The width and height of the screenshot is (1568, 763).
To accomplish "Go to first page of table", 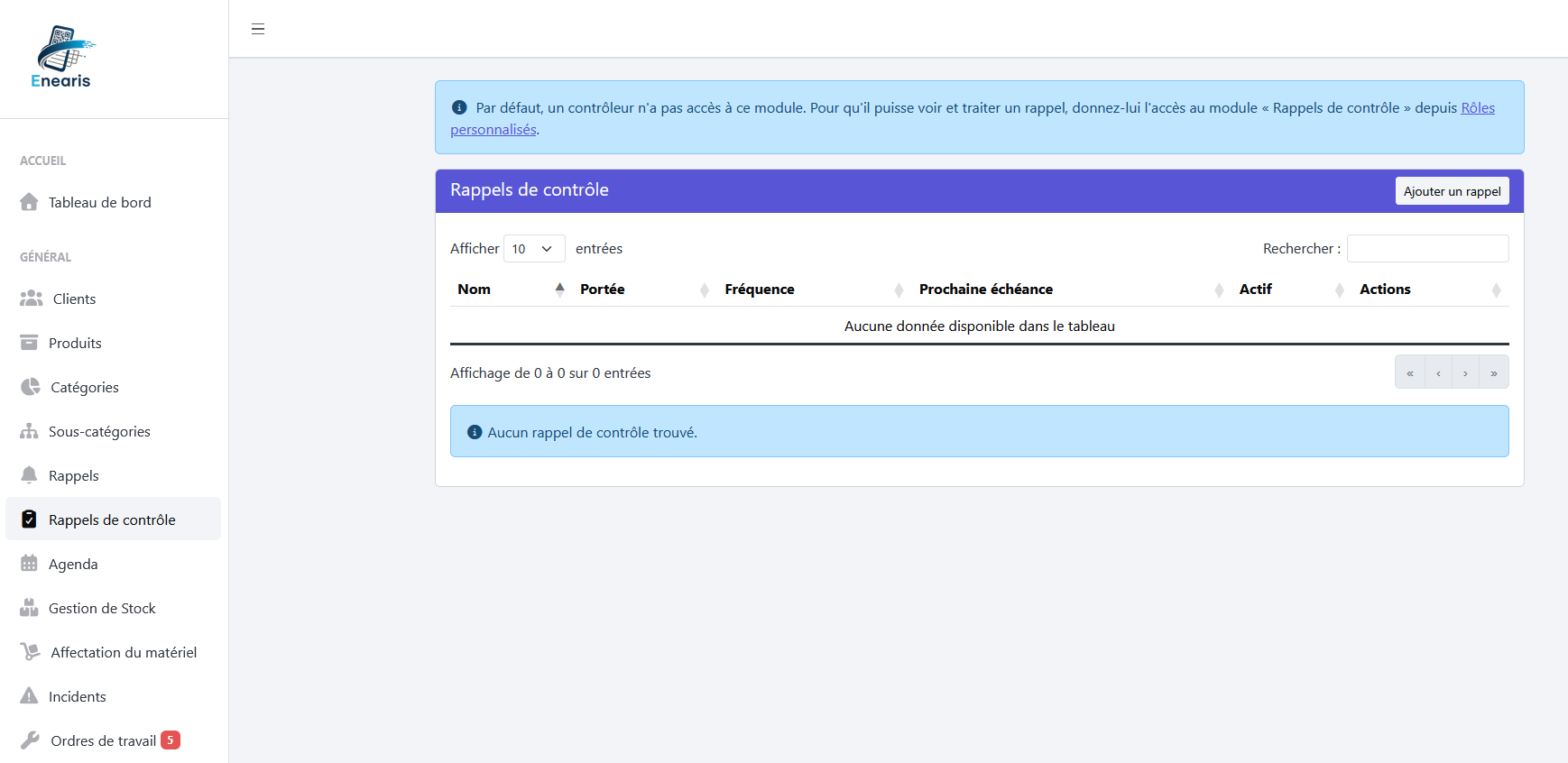I will click(x=1410, y=372).
